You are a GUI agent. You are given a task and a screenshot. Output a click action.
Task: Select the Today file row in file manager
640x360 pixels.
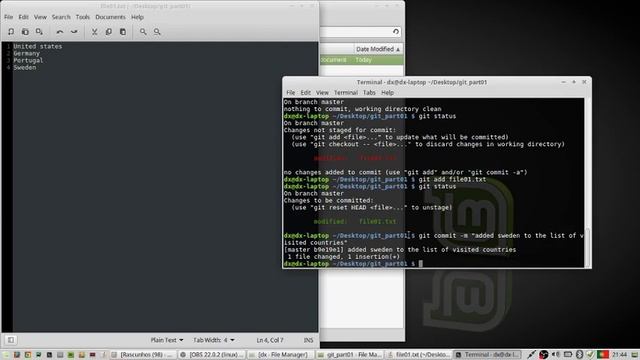click(362, 60)
